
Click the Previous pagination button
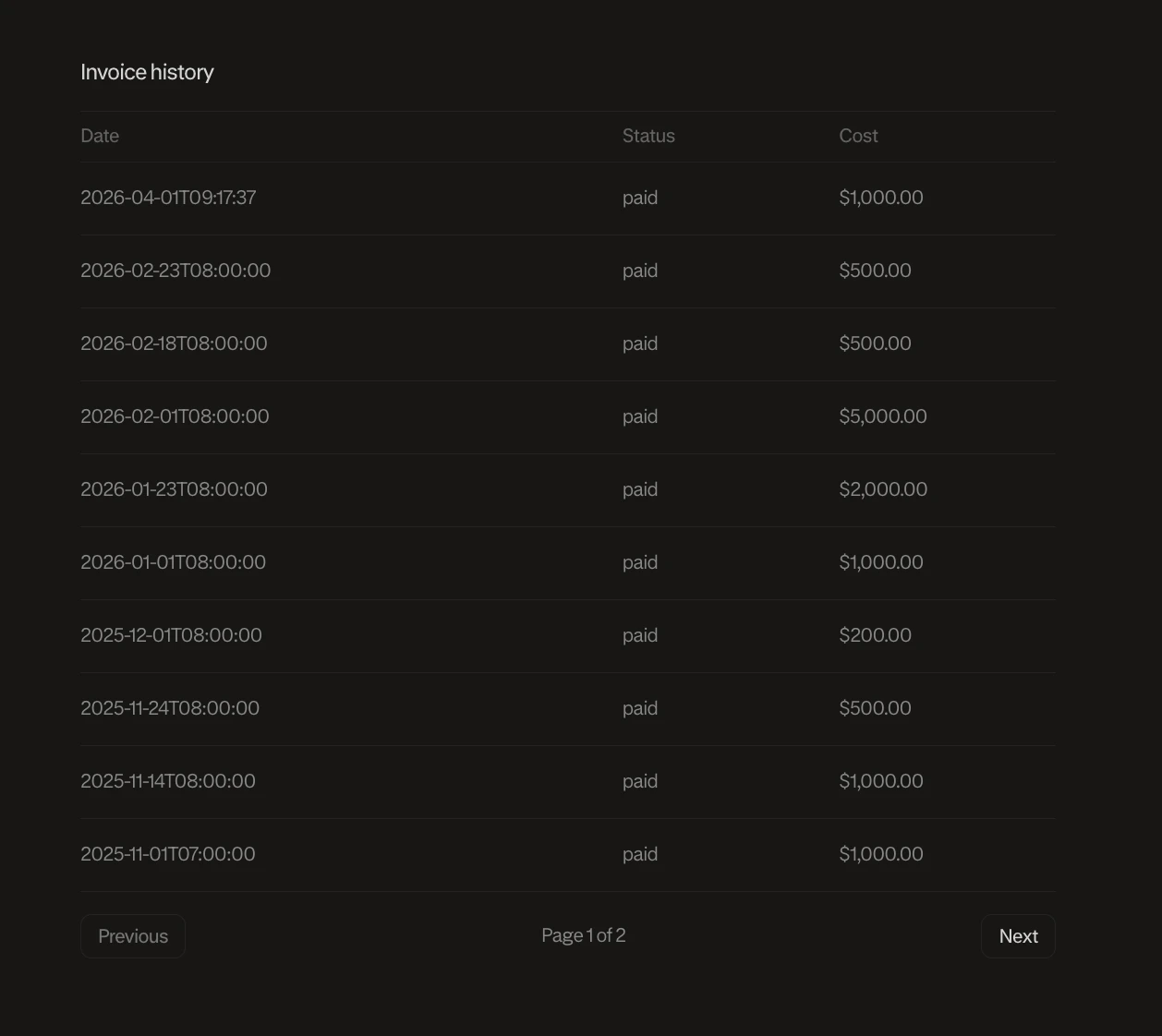[x=132, y=935]
